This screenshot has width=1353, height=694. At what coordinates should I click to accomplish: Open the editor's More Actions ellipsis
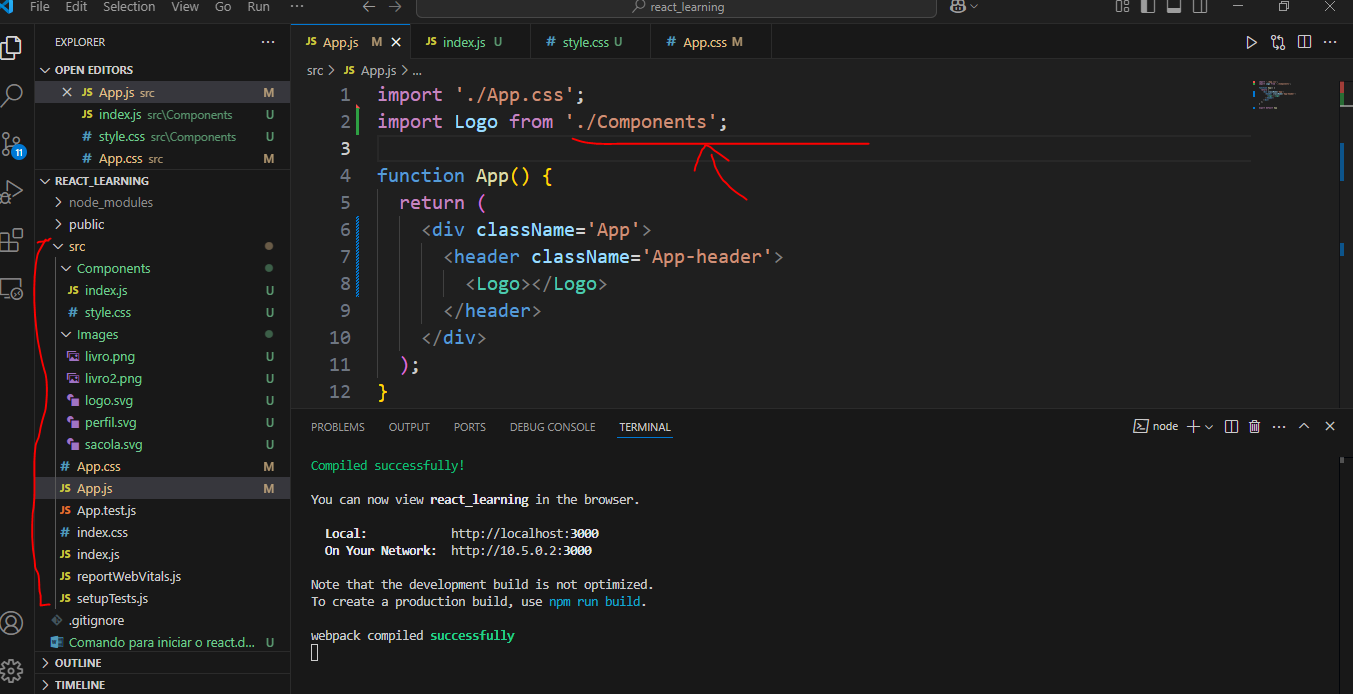[1331, 42]
